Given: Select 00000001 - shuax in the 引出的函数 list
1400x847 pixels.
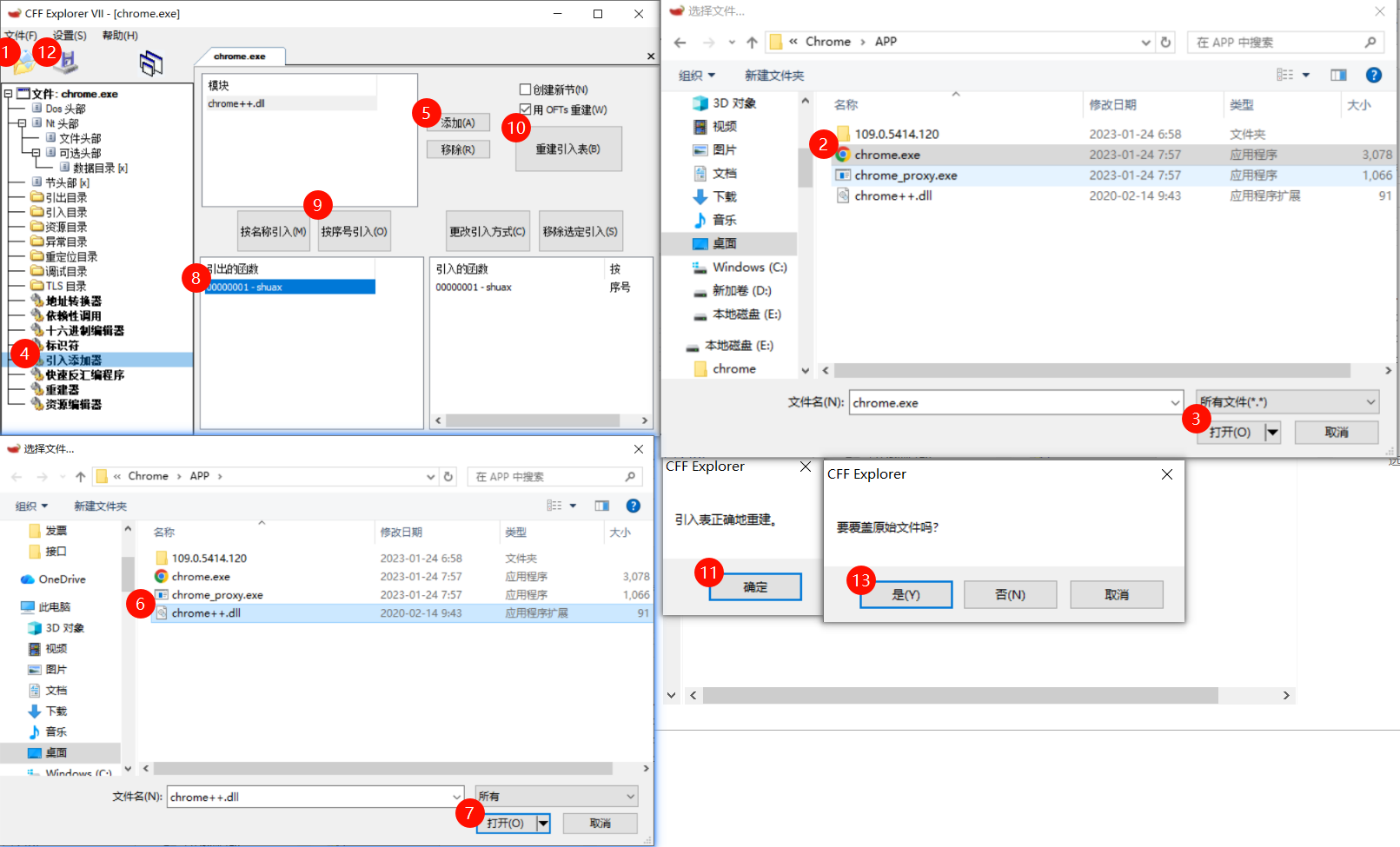Looking at the screenshot, I should pos(290,287).
